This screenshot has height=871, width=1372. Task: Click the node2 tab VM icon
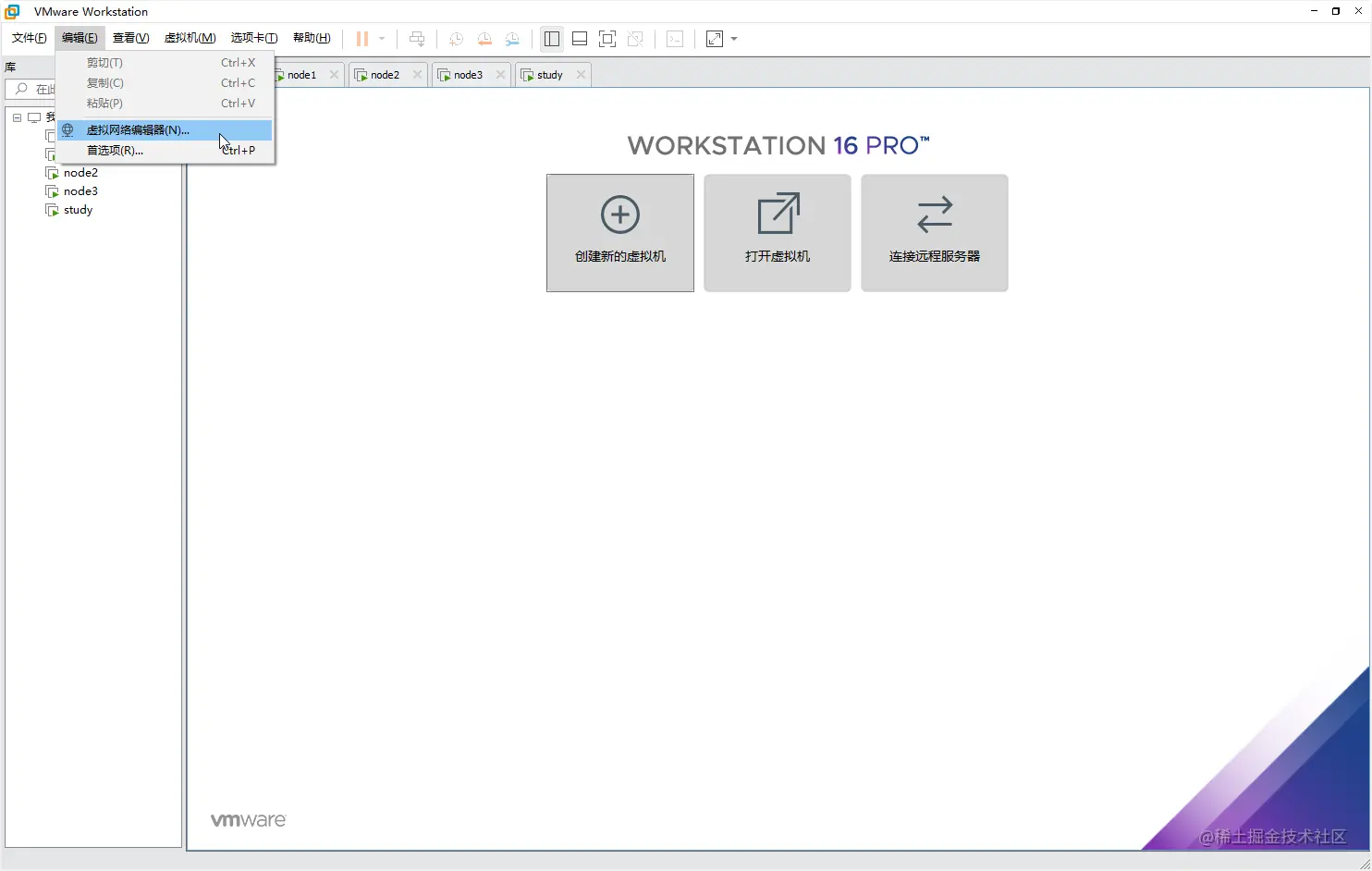click(x=361, y=75)
